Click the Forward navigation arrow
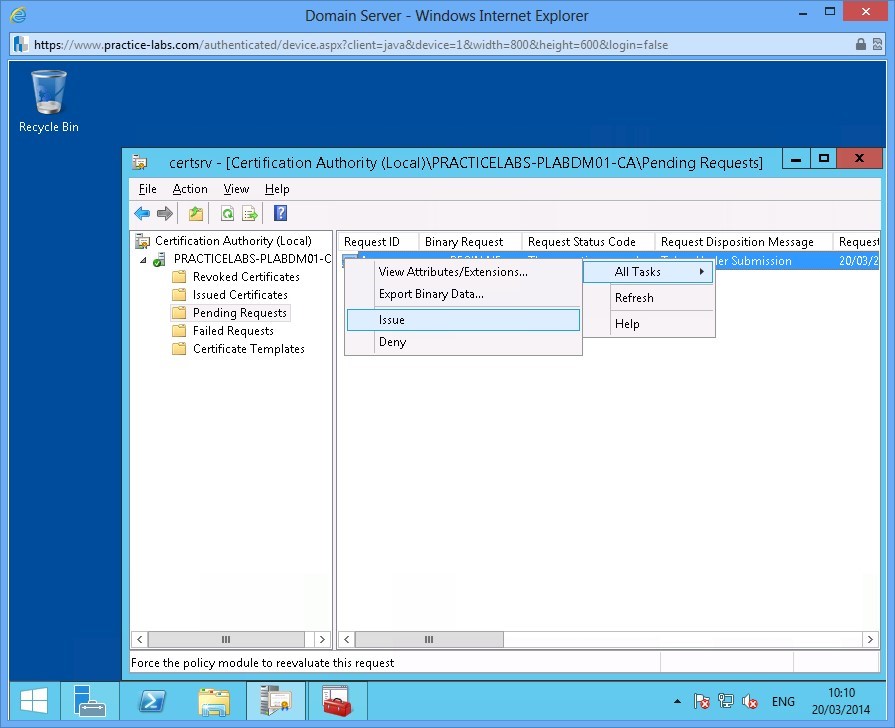The width and height of the screenshot is (895, 728). (165, 213)
